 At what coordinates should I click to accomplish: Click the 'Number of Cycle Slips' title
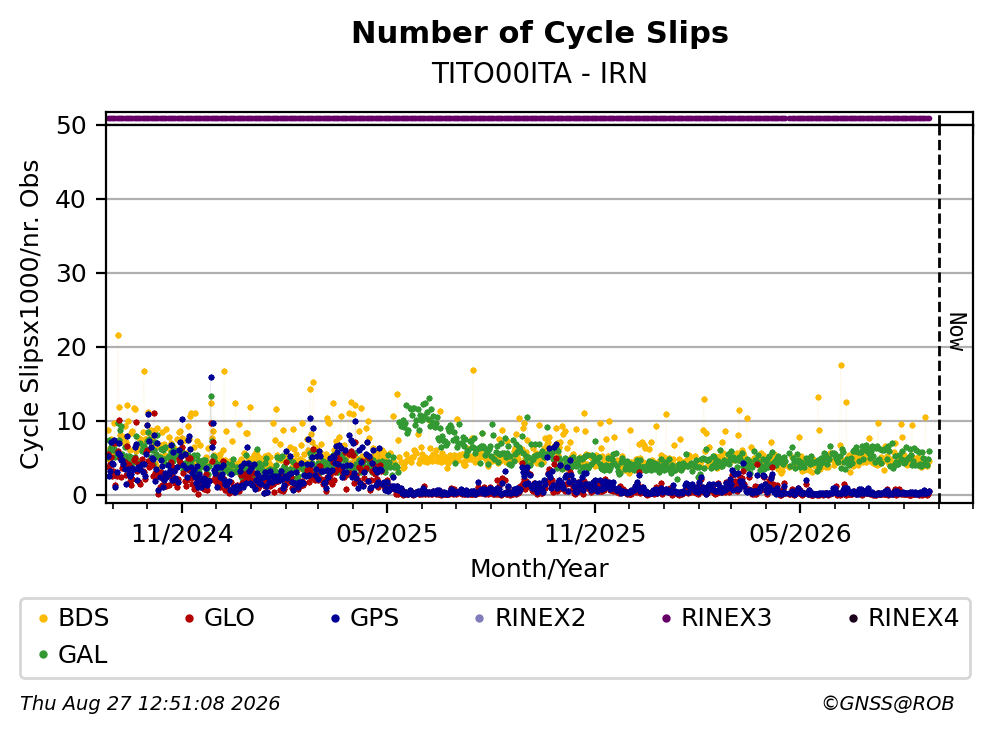540,33
